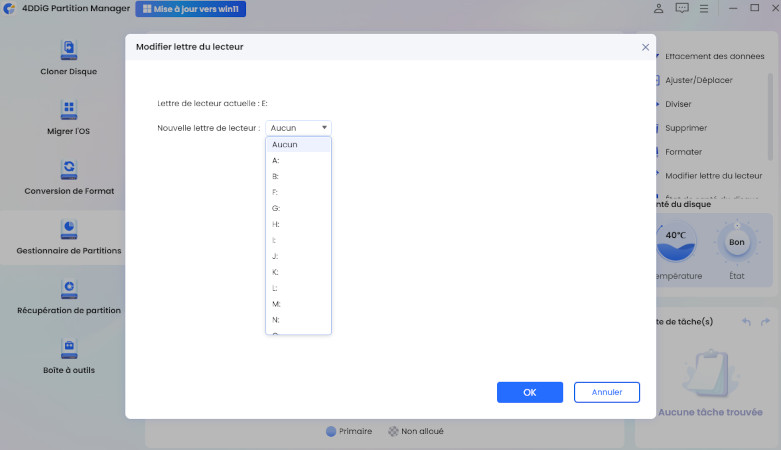Open Cloner Disque in the sidebar
Viewport: 781px width, 450px height.
coord(69,58)
